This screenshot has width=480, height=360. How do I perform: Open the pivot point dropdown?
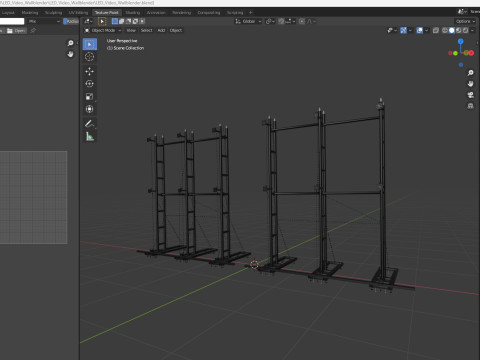[270, 21]
